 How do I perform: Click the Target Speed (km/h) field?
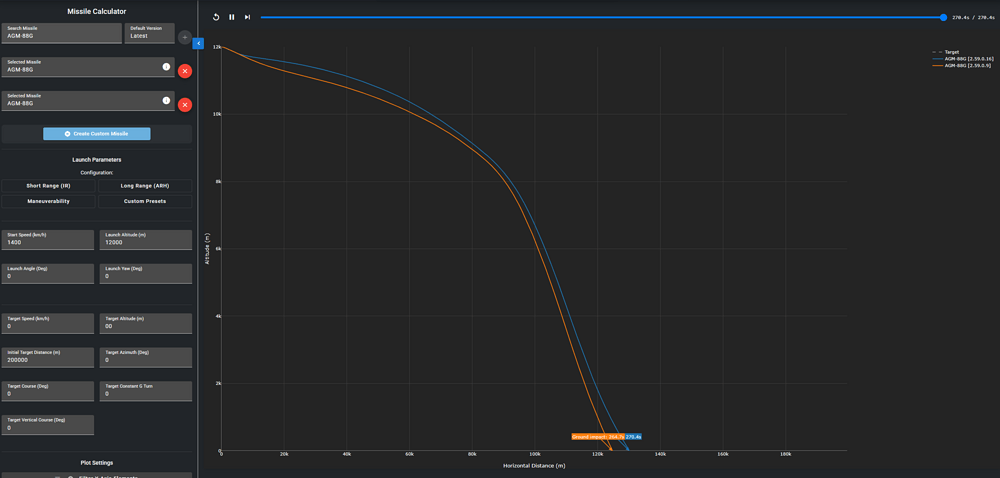pos(48,323)
